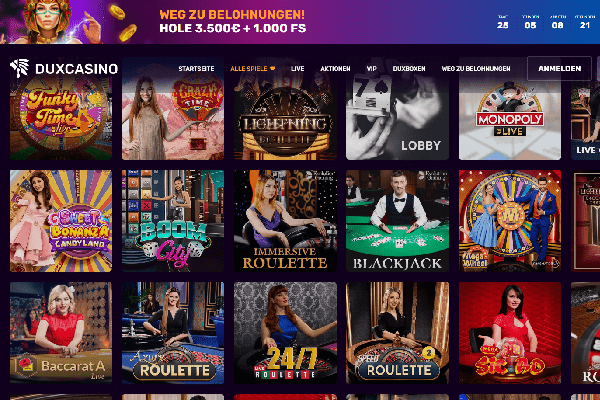Open the Boom City game
Screen dimensions: 600x400
coord(173,221)
